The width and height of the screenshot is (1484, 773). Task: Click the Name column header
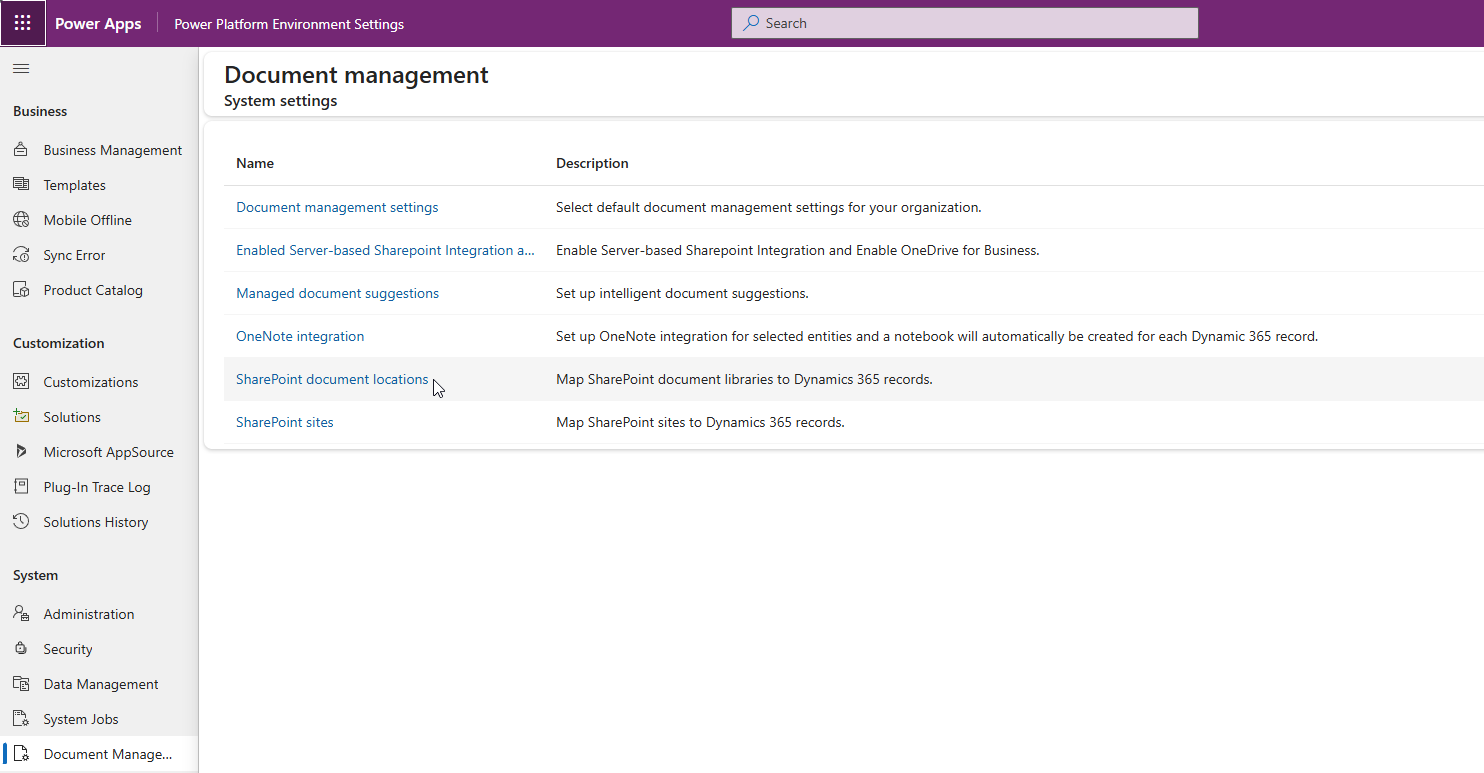tap(255, 163)
